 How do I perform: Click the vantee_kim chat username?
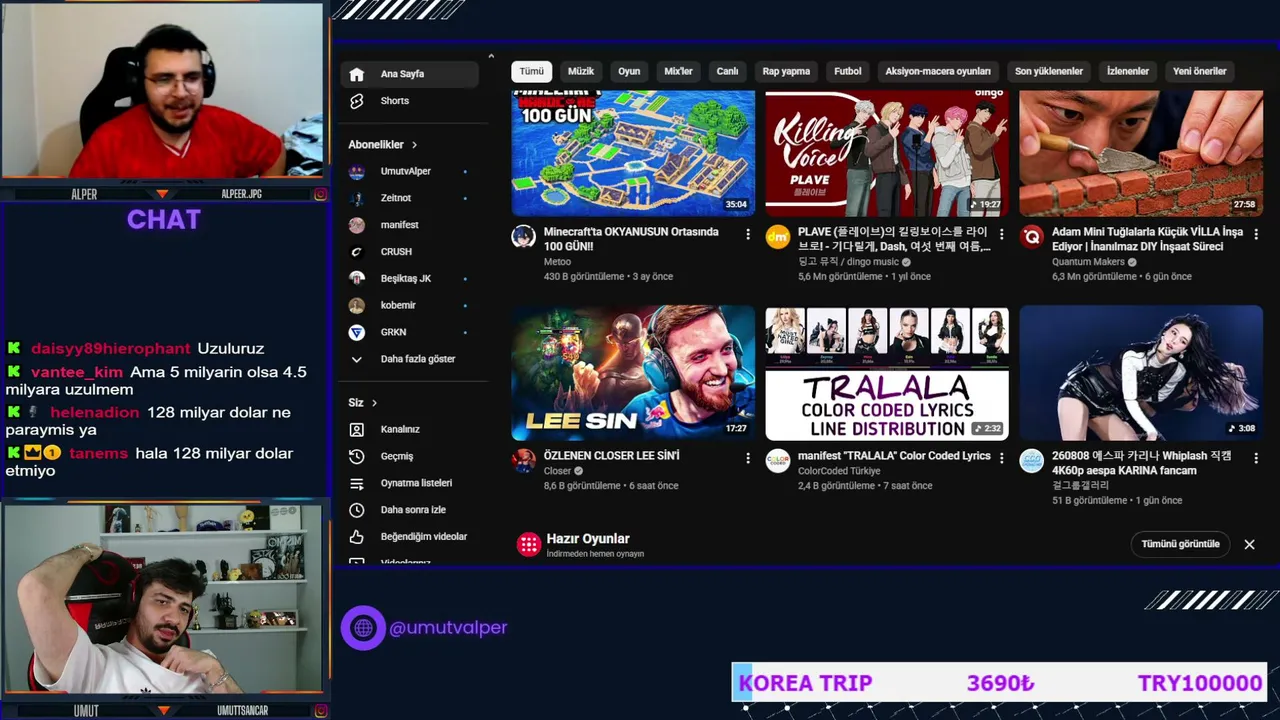(77, 372)
